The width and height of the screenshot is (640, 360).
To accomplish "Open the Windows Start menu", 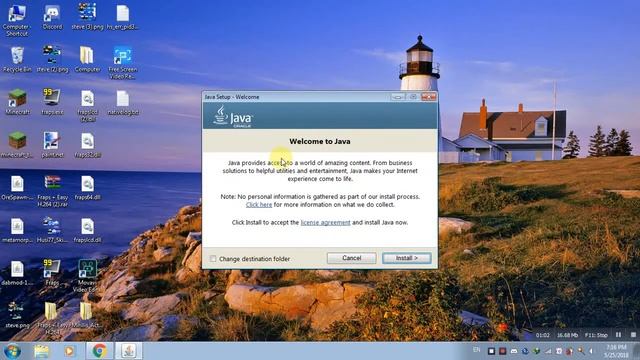I will [12, 351].
